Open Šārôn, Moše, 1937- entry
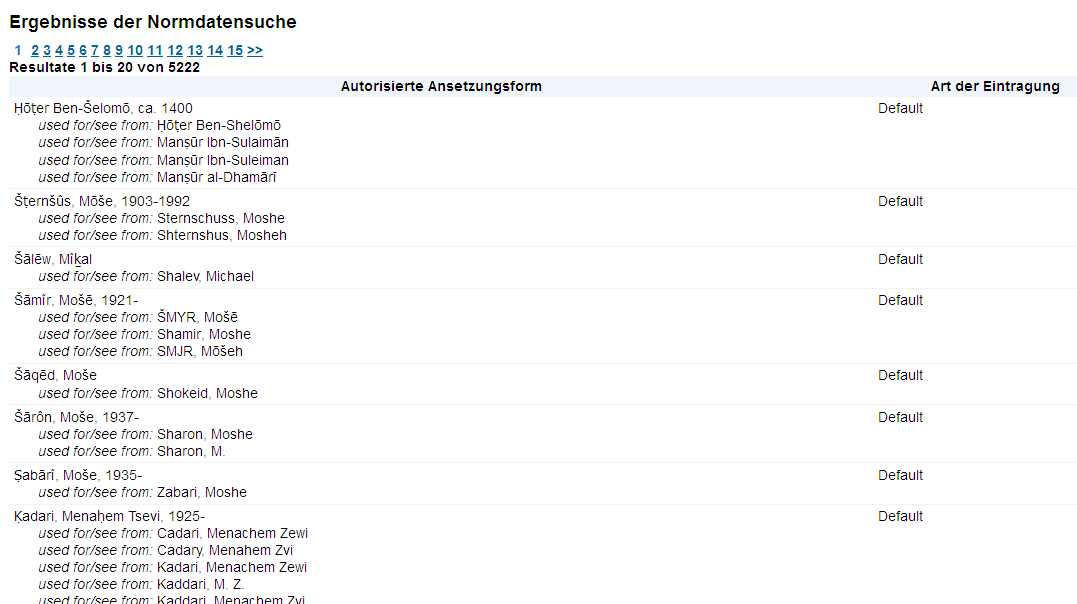1077x604 pixels. (76, 417)
